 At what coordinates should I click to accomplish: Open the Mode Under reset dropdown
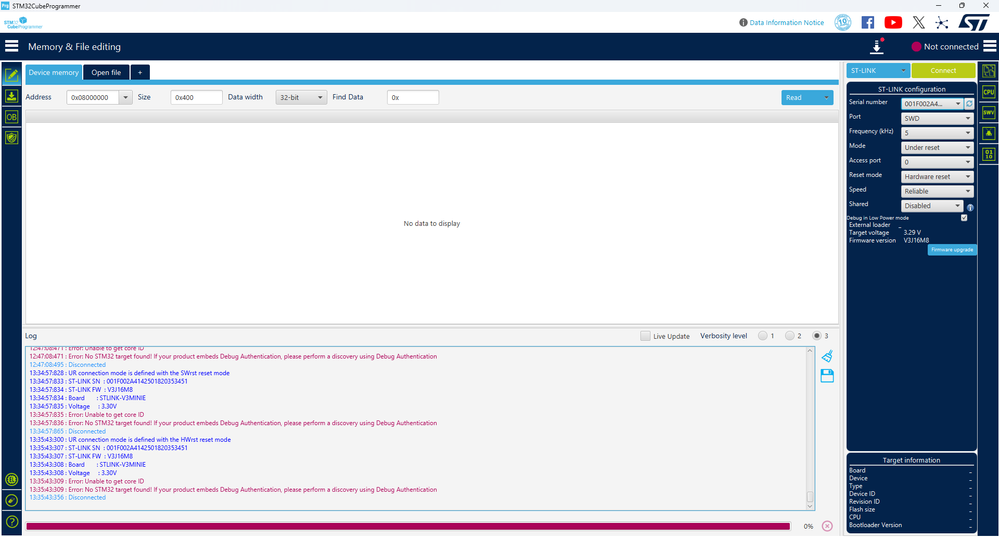937,148
